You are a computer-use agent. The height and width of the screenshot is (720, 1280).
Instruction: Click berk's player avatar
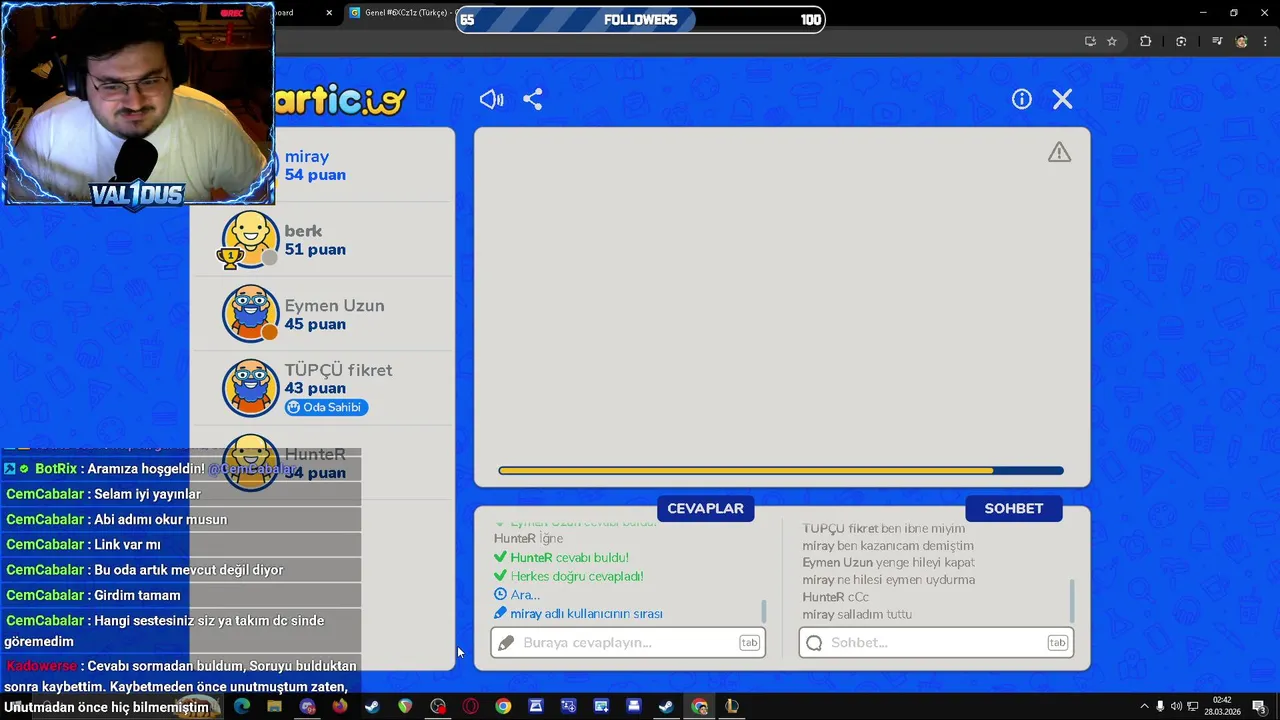tap(250, 239)
